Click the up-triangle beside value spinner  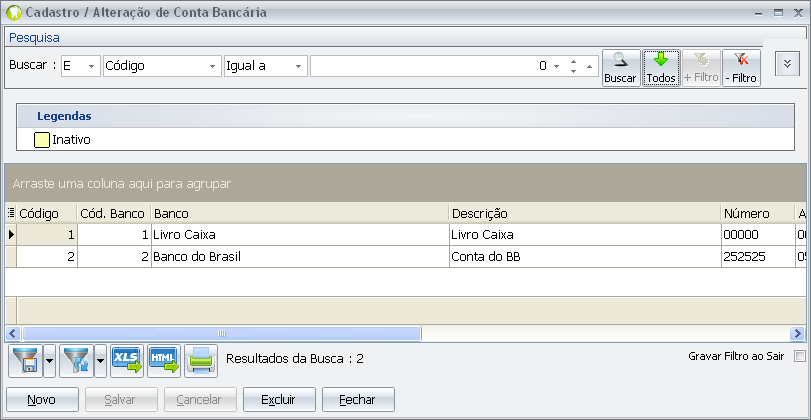[589, 66]
